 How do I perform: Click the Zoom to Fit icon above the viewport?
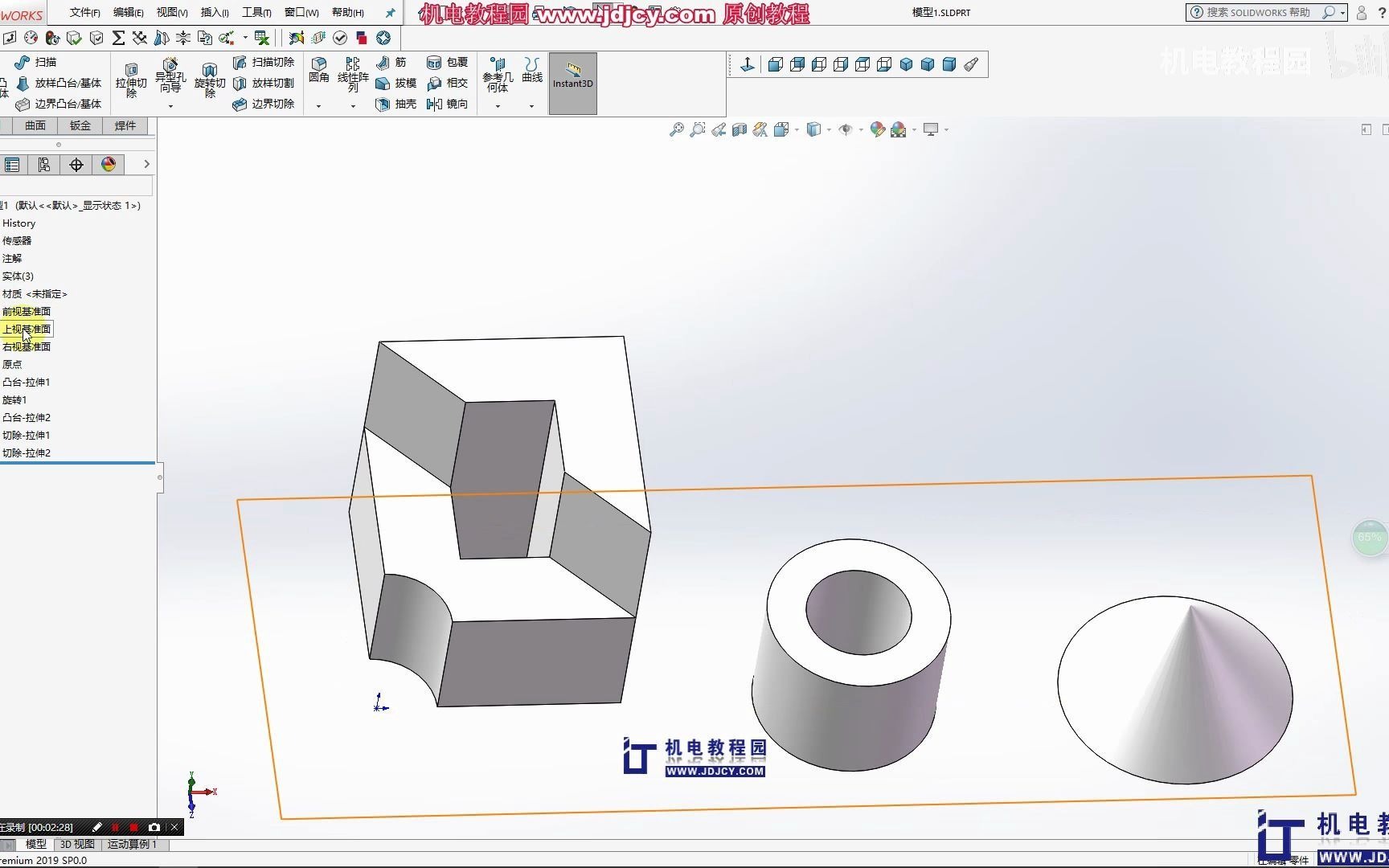pos(675,129)
